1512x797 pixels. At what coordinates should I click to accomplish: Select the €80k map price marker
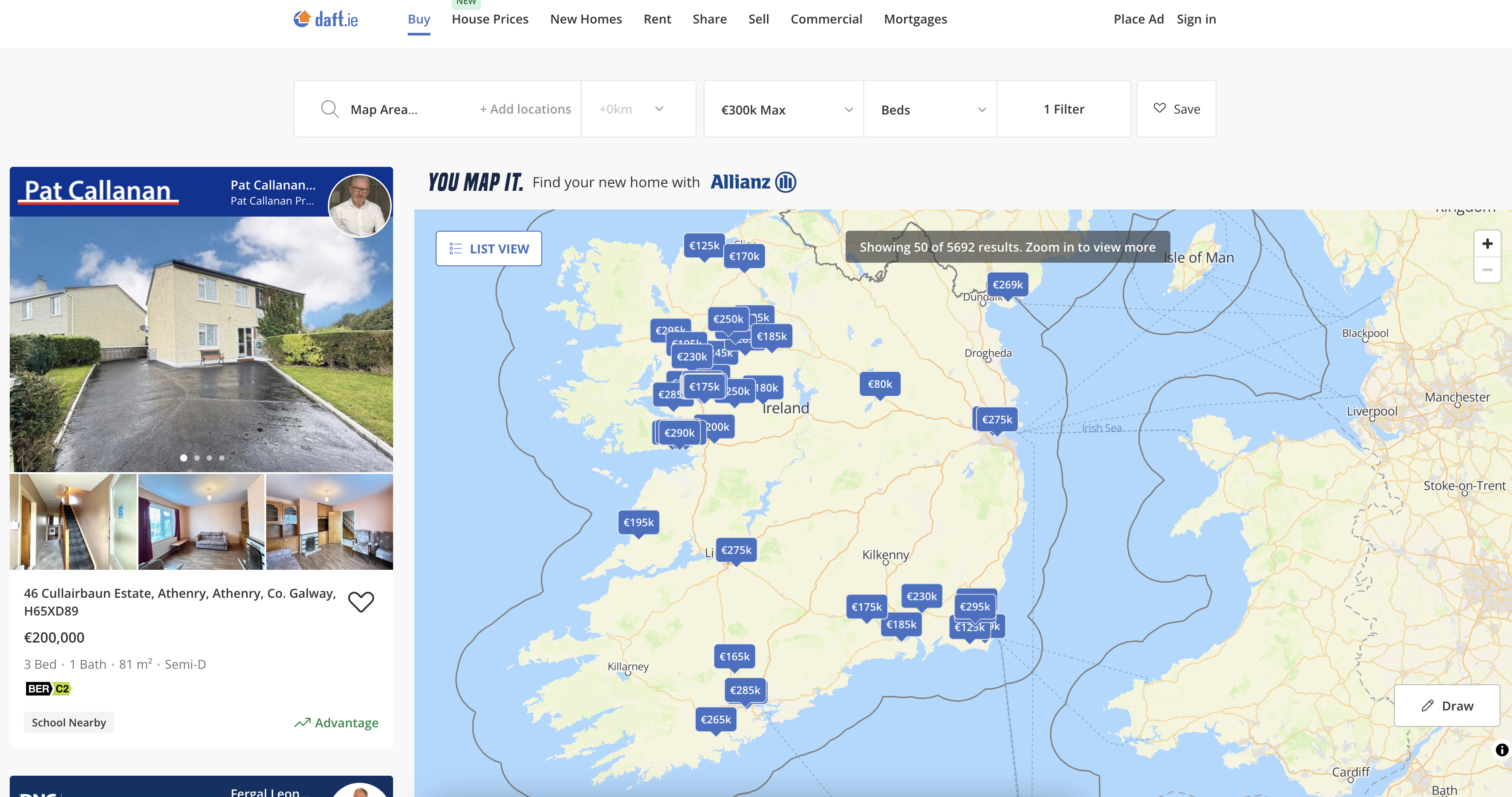click(x=879, y=384)
